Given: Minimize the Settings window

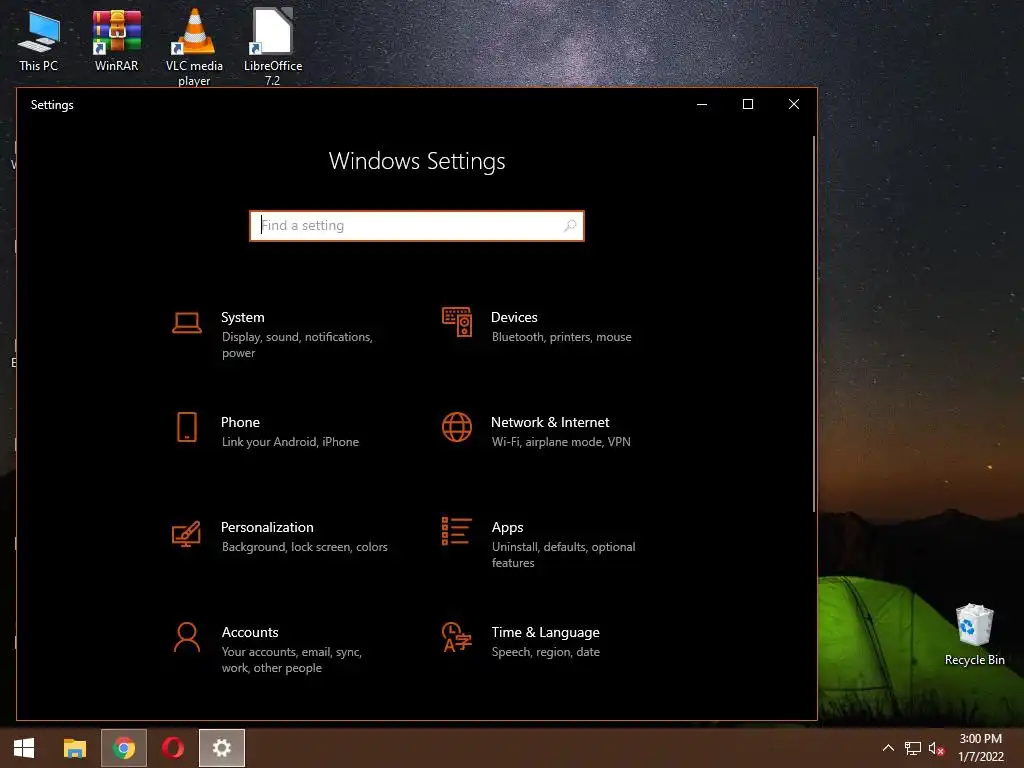Looking at the screenshot, I should pos(702,104).
